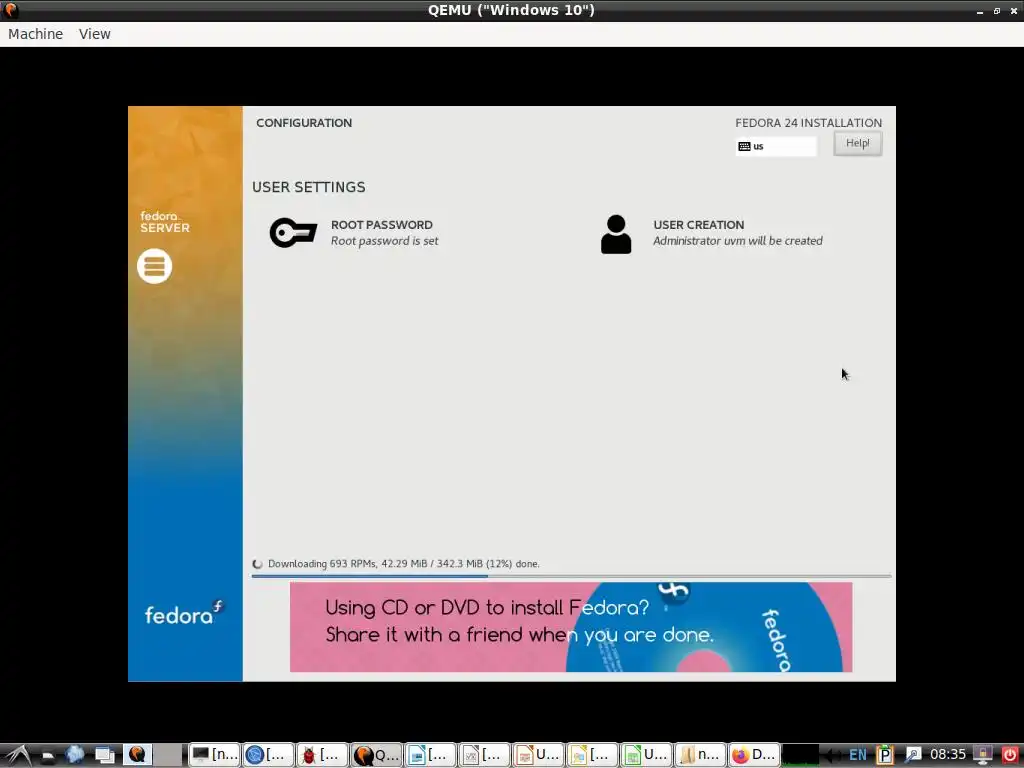Click the "CONFIGURATION" heading
Viewport: 1024px width, 768px height.
coord(304,123)
